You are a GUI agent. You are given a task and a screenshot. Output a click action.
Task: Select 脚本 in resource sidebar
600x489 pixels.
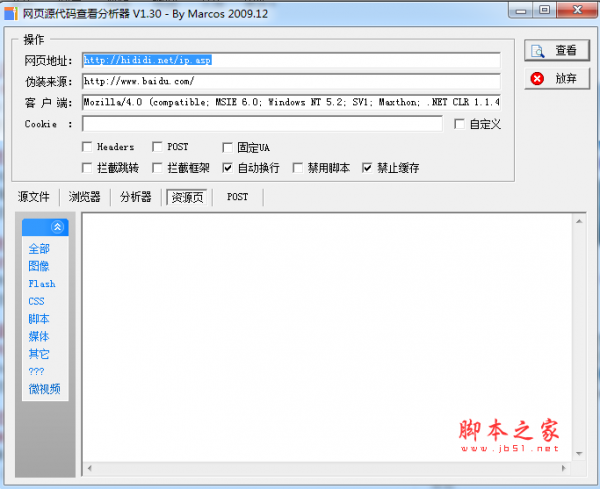(39, 319)
